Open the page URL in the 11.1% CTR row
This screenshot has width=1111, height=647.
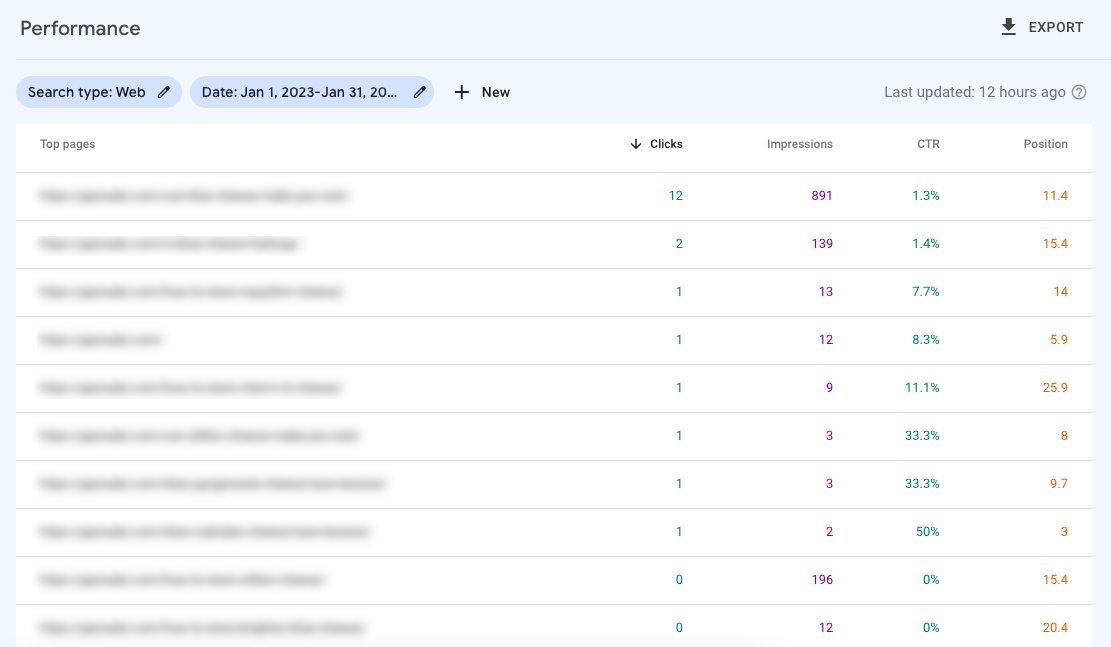pyautogui.click(x=191, y=388)
